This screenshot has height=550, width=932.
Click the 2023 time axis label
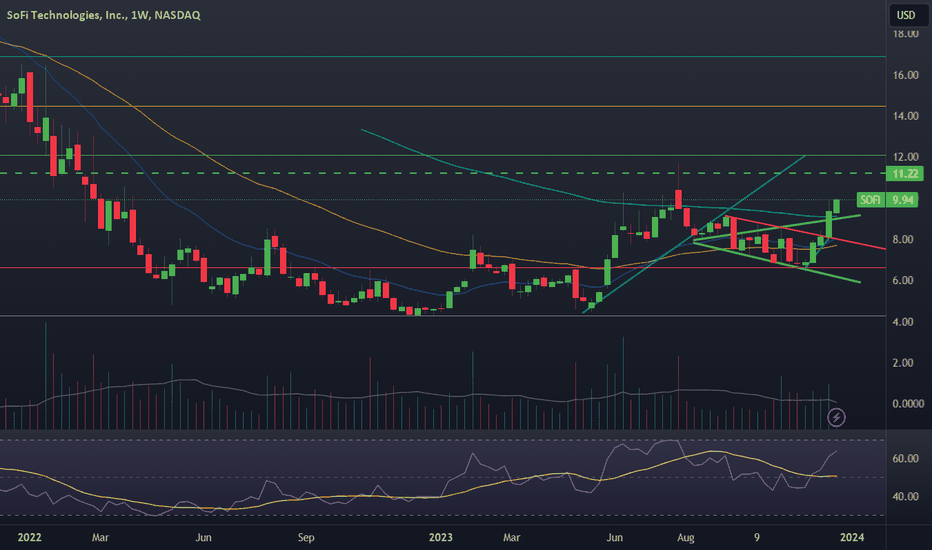pos(440,538)
